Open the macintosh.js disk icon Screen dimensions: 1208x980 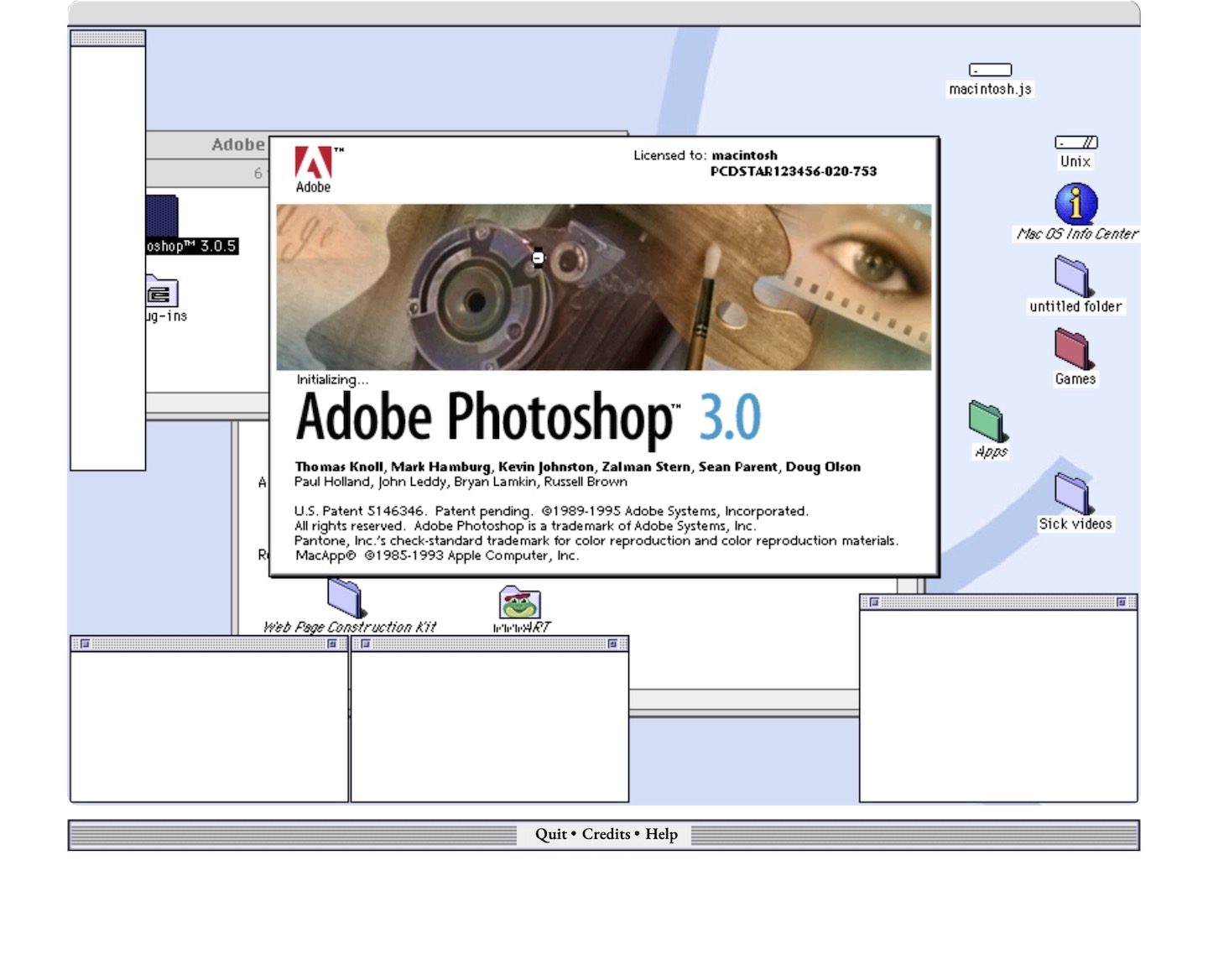click(990, 70)
